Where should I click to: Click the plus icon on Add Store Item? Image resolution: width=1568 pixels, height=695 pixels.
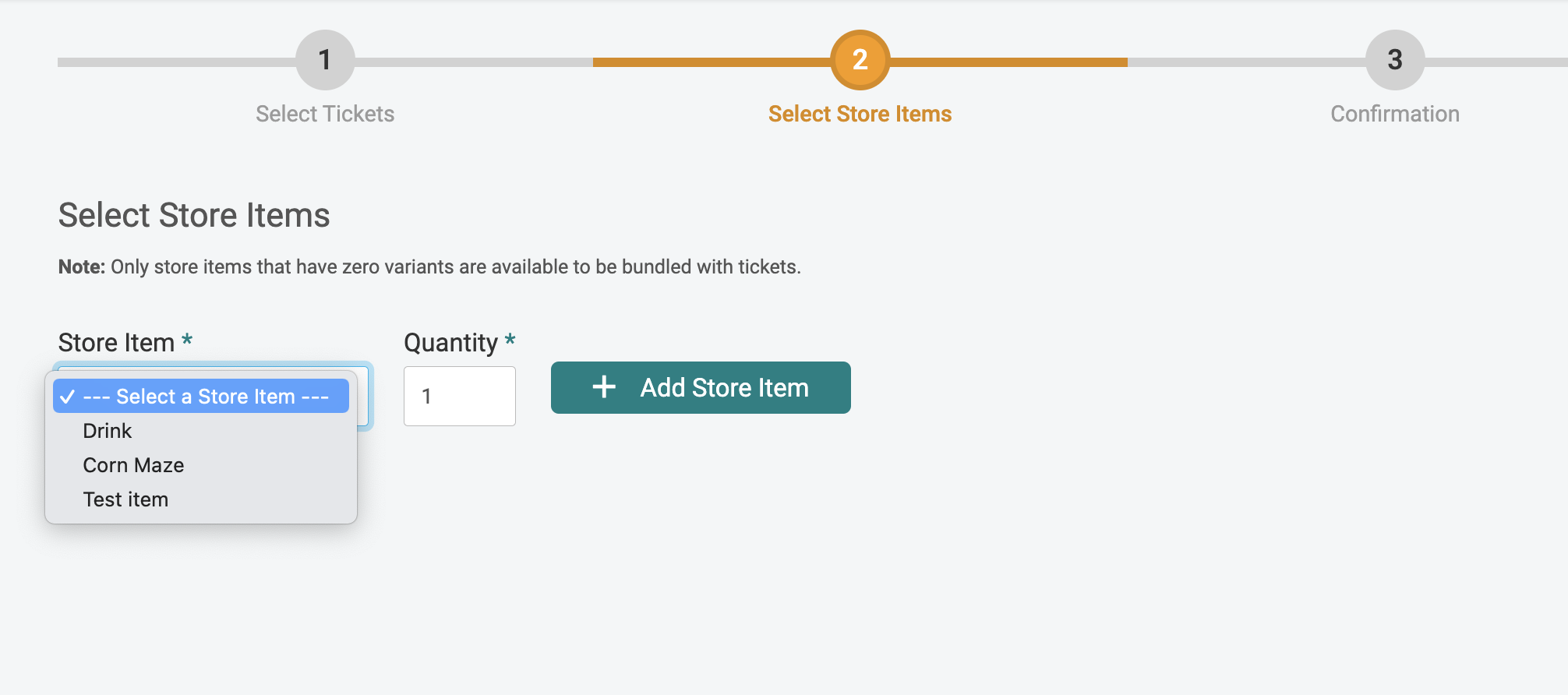coord(603,387)
